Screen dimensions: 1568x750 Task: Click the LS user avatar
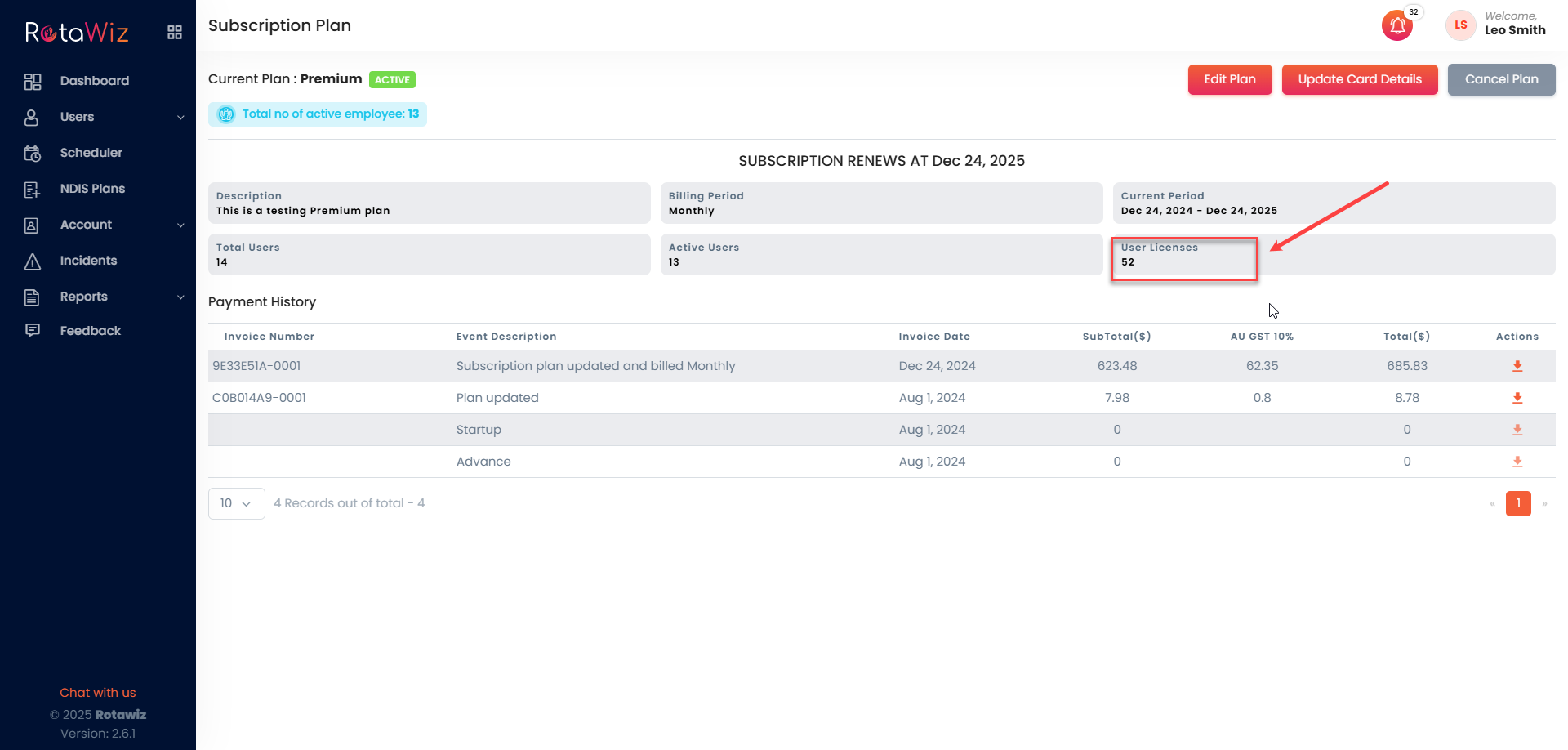click(1460, 25)
